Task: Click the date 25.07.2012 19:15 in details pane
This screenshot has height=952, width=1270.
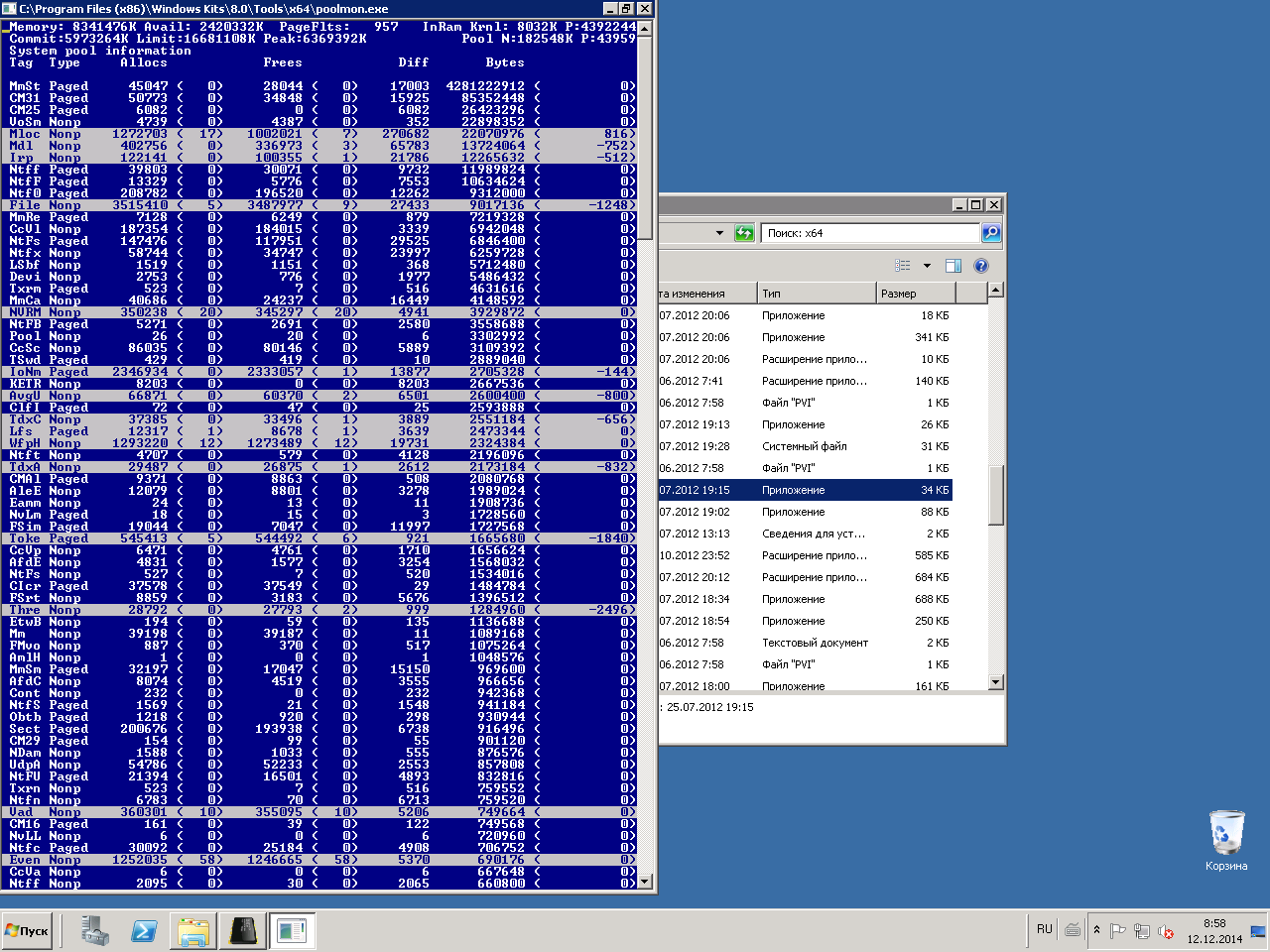Action: coord(710,707)
